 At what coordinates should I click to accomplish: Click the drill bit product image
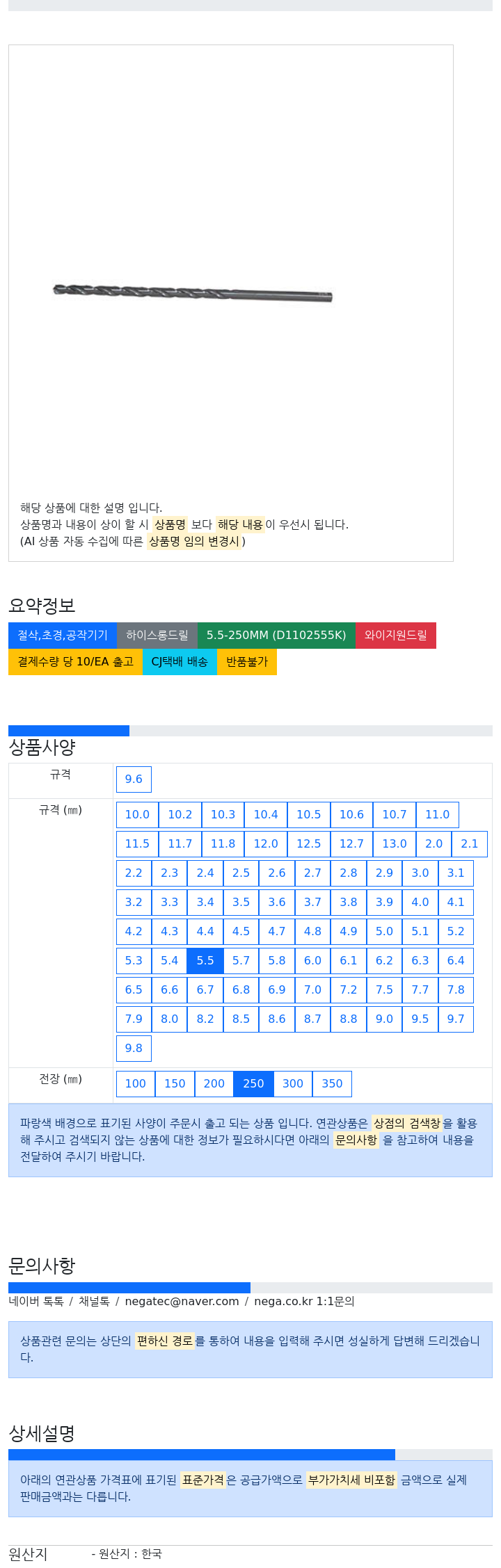(x=193, y=293)
